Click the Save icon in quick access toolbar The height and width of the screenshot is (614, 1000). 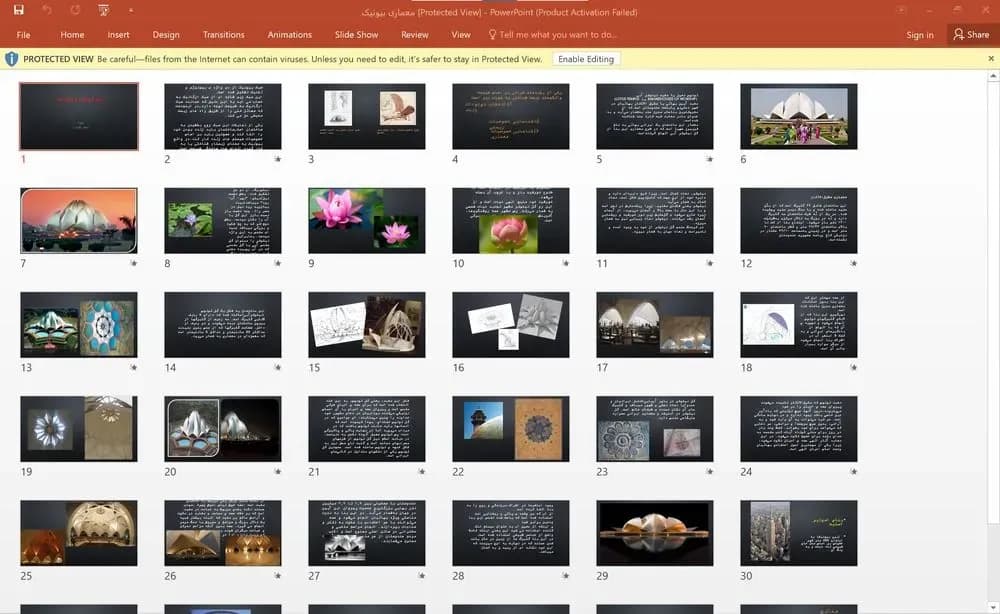pyautogui.click(x=18, y=10)
